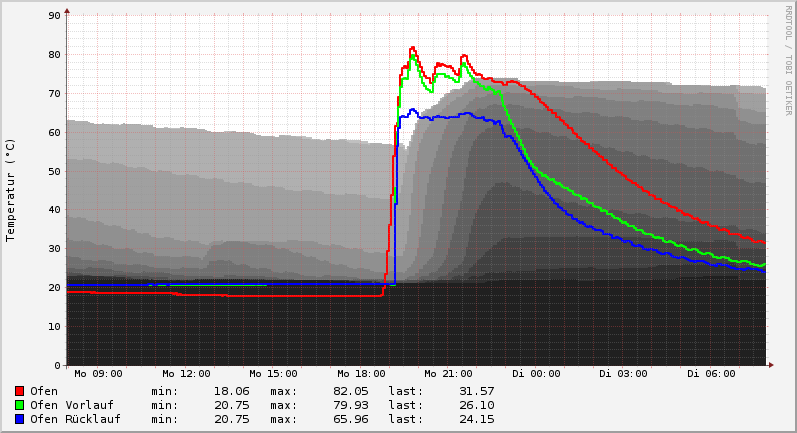Click the "Di 00:00" time axis label

click(x=536, y=374)
